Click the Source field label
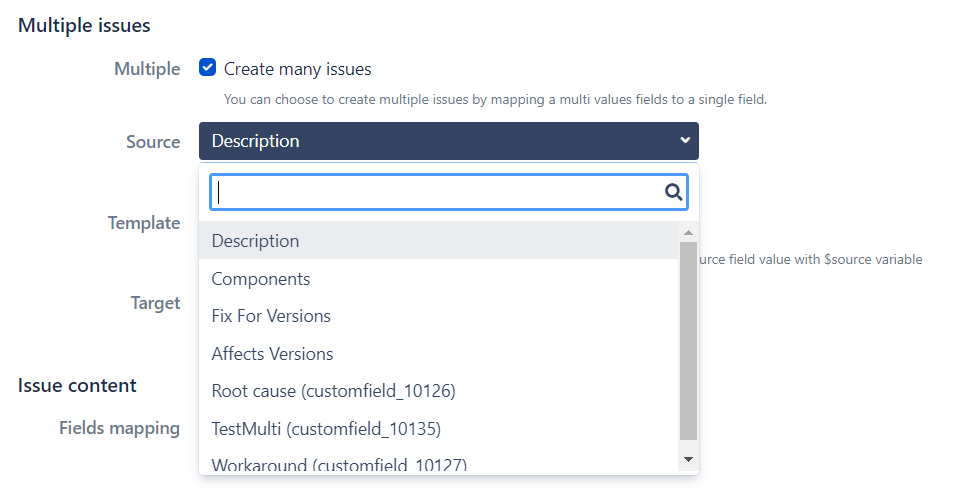970x500 pixels. (x=153, y=142)
